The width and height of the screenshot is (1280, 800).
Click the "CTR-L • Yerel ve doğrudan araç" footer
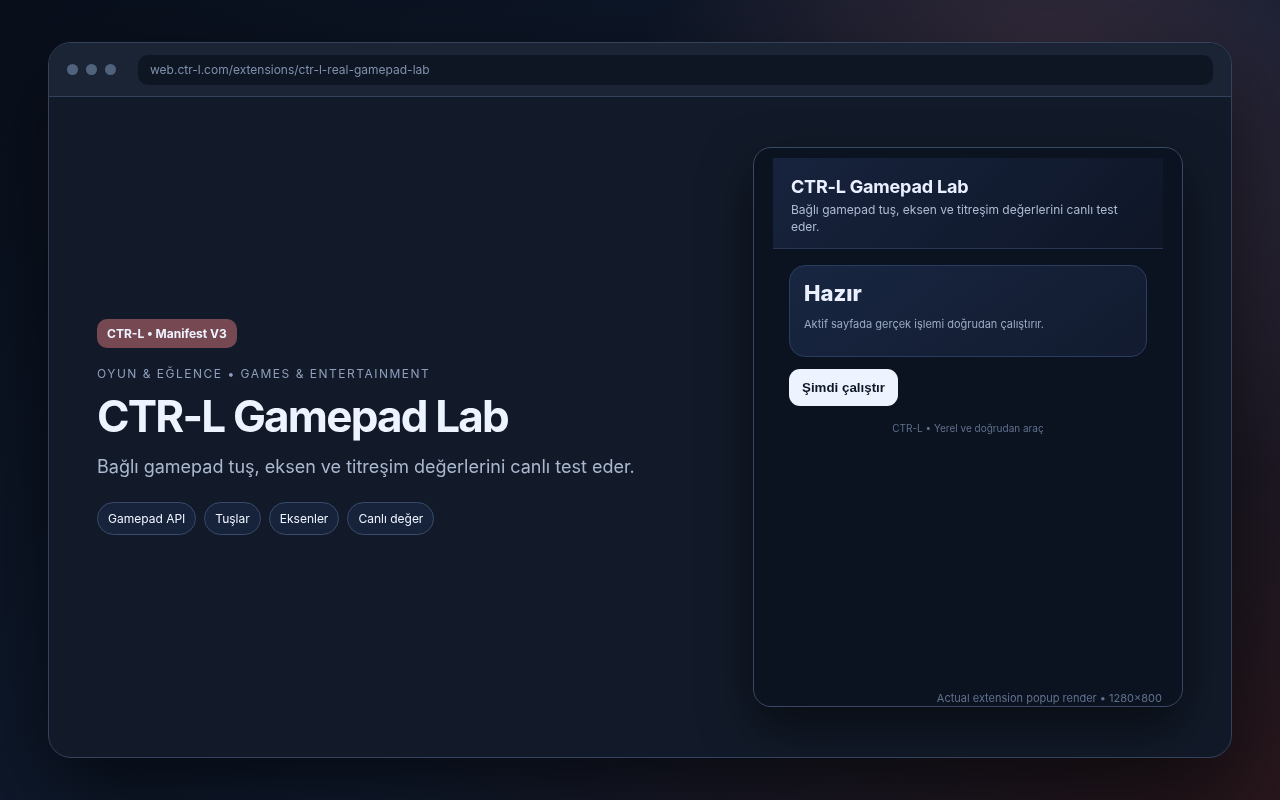[968, 428]
